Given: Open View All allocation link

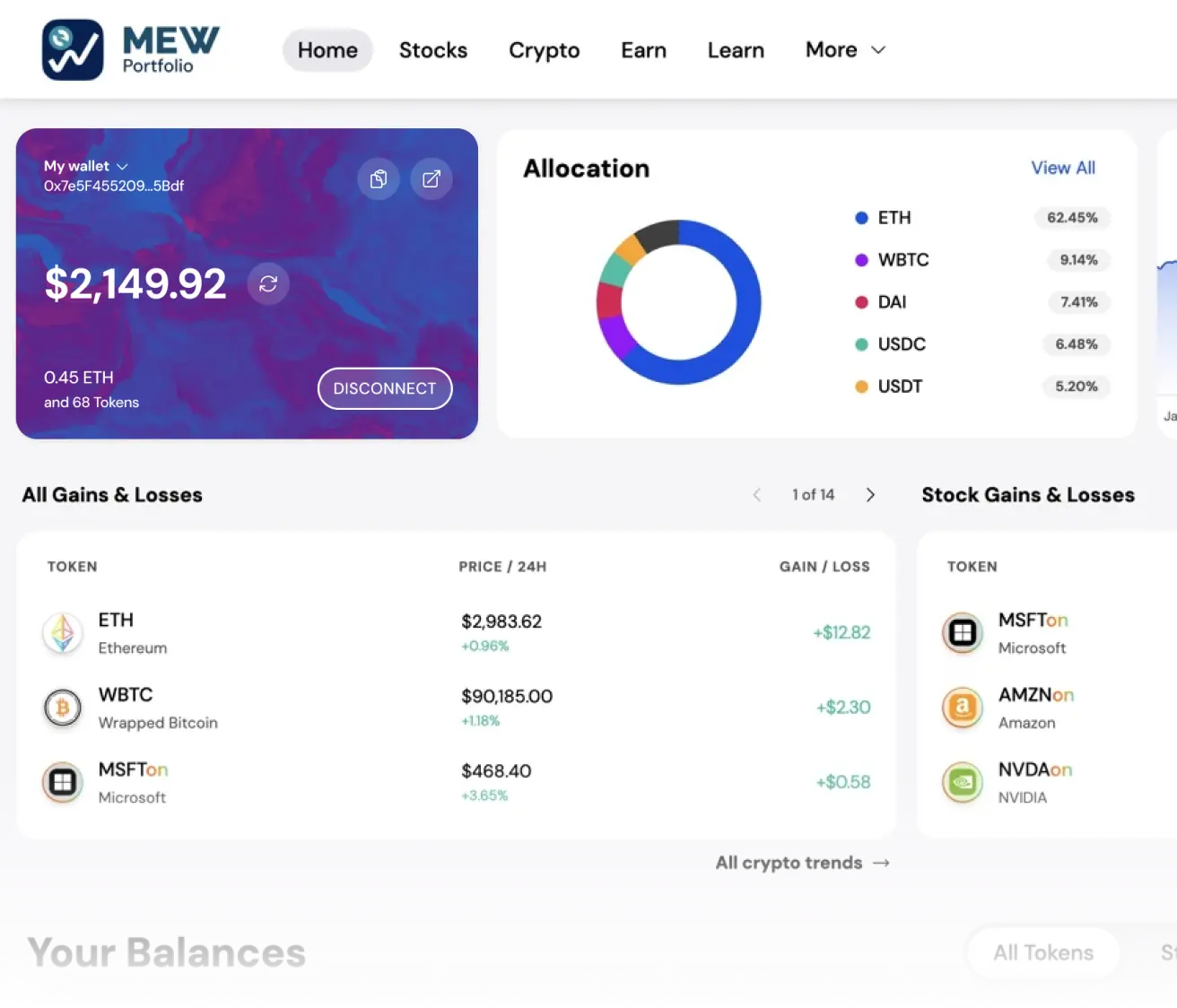Looking at the screenshot, I should (x=1062, y=168).
